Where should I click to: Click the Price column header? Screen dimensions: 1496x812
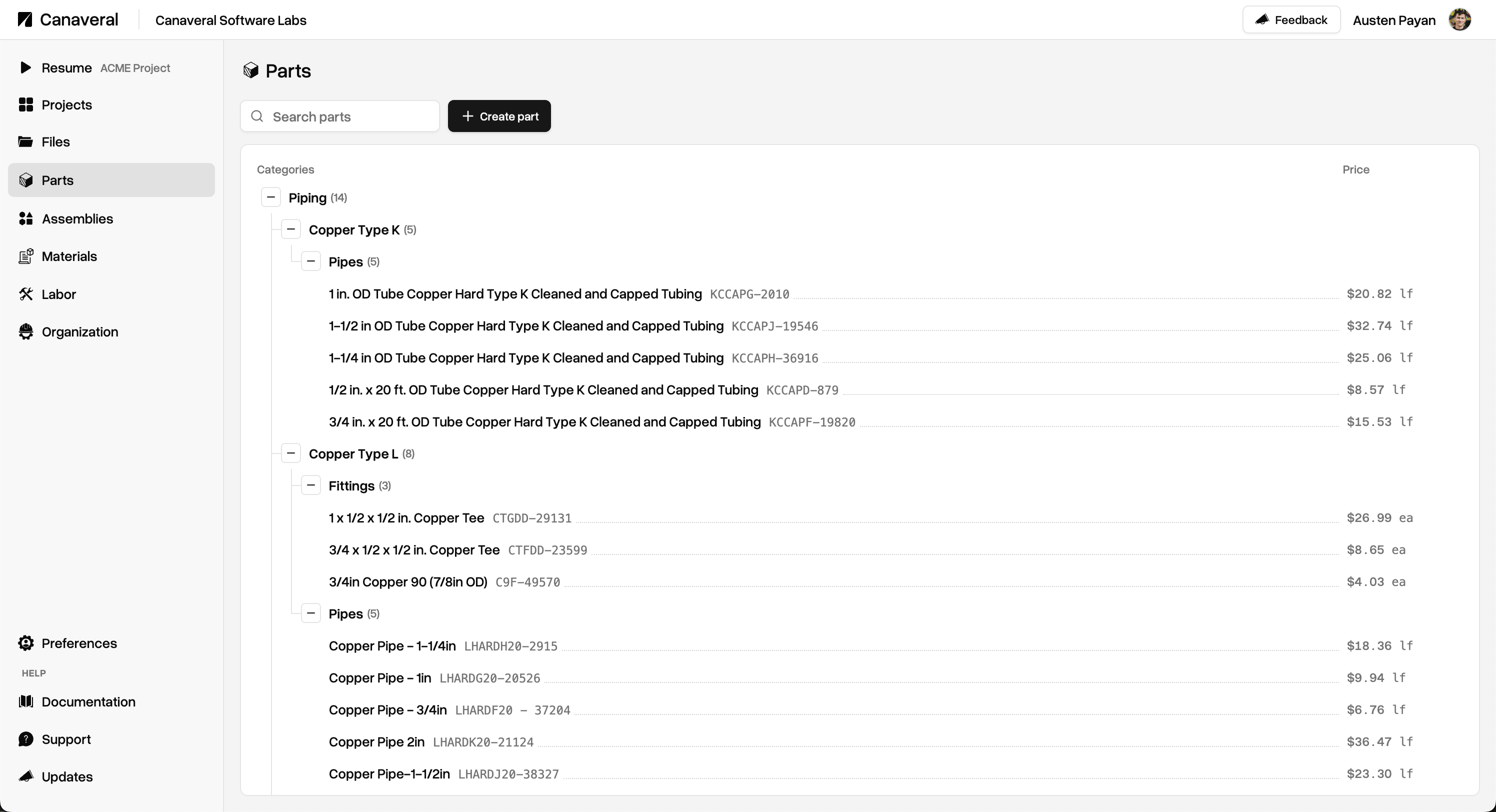pyautogui.click(x=1355, y=169)
